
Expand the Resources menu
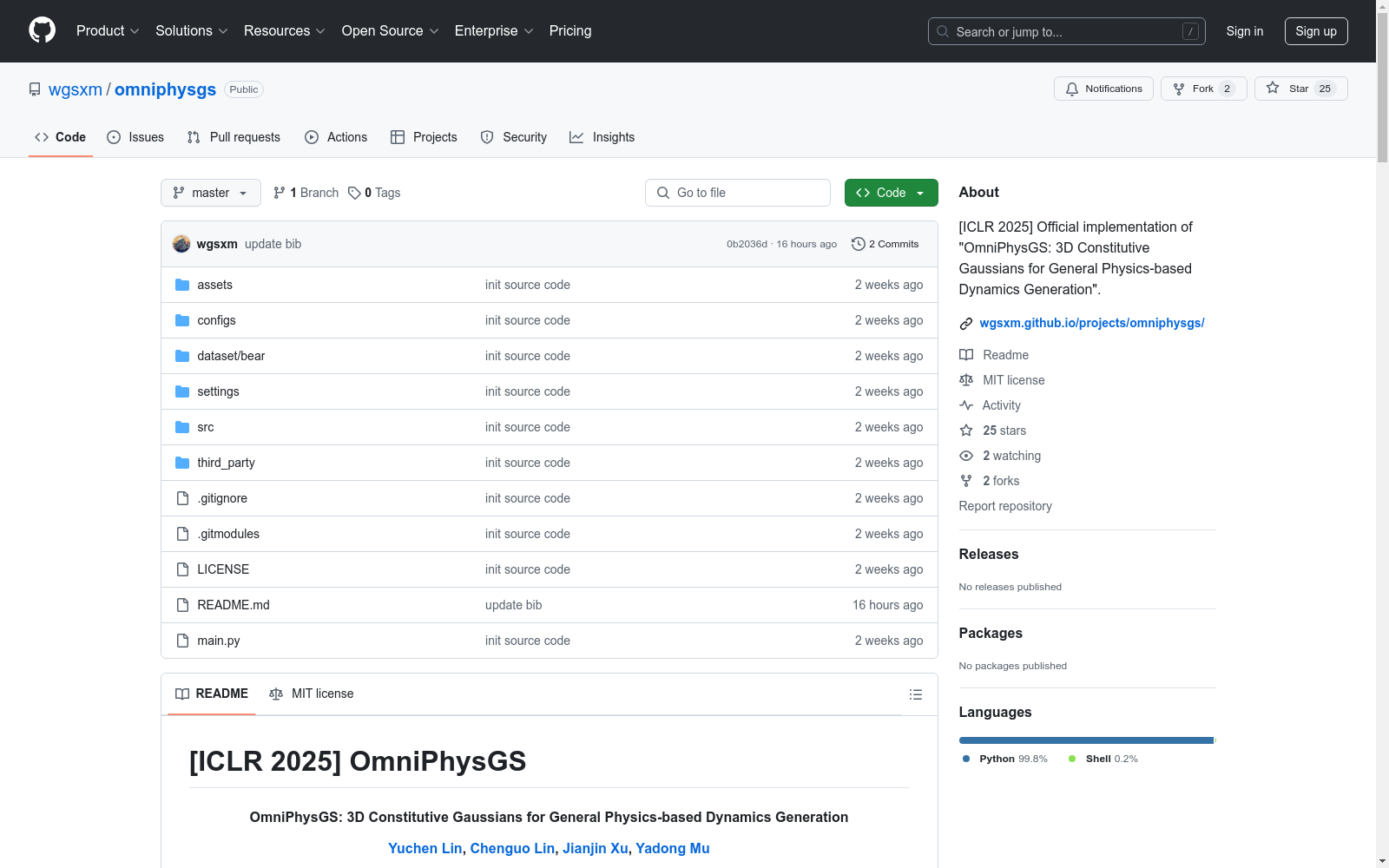tap(285, 31)
